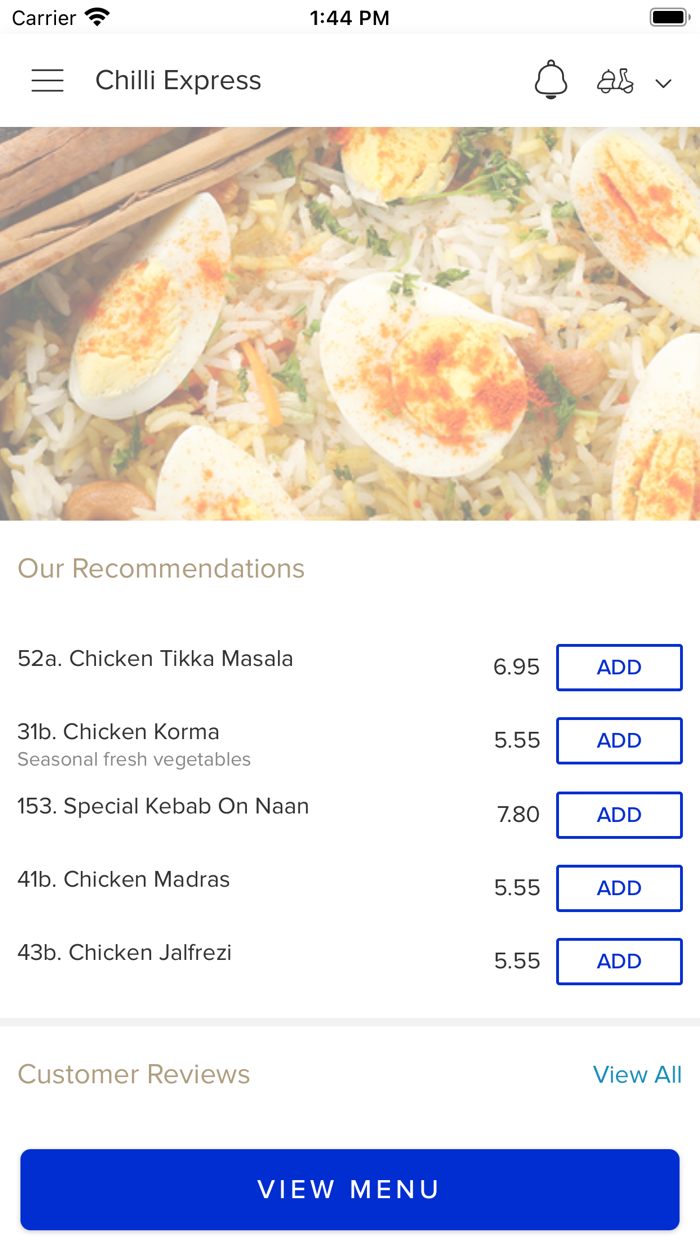Select the 43b. Chicken Jalfrezi item
Screen dimensions: 700x1244
124,953
